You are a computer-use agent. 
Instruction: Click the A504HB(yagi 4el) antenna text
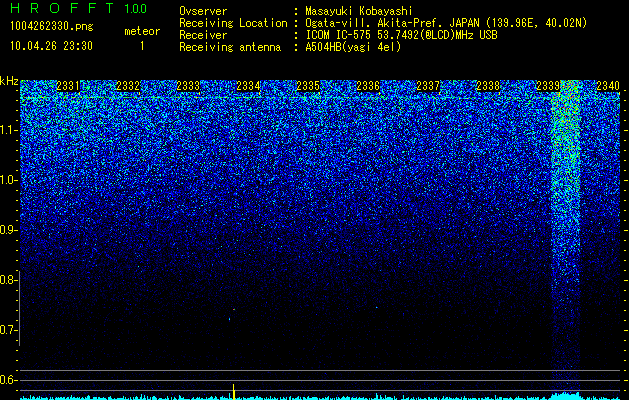[x=353, y=47]
